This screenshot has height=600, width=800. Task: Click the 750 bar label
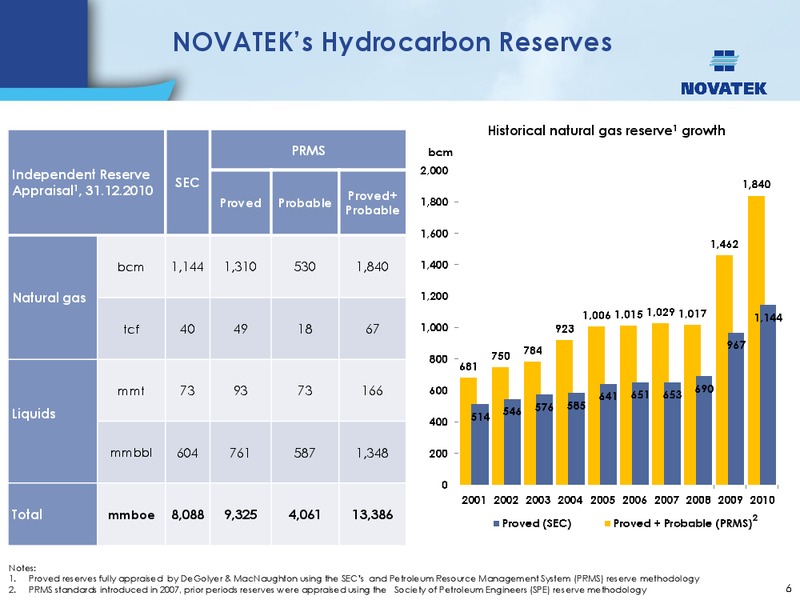point(501,356)
